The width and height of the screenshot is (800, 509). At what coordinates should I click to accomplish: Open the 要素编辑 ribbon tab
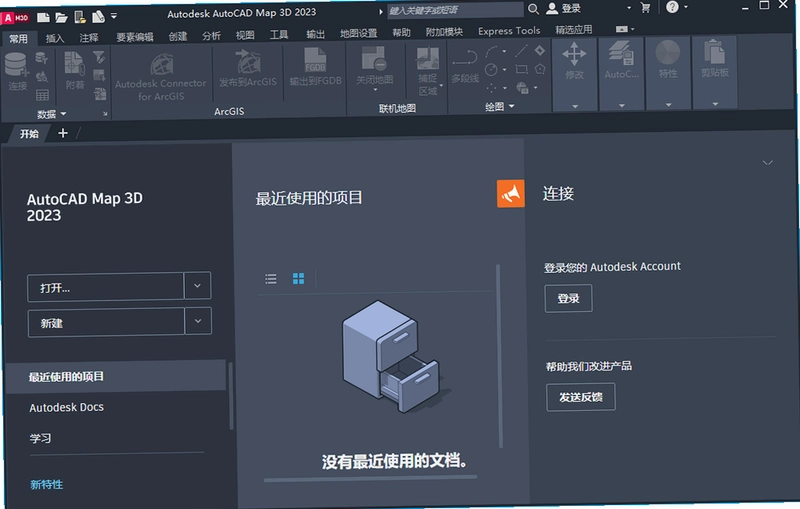(x=135, y=37)
